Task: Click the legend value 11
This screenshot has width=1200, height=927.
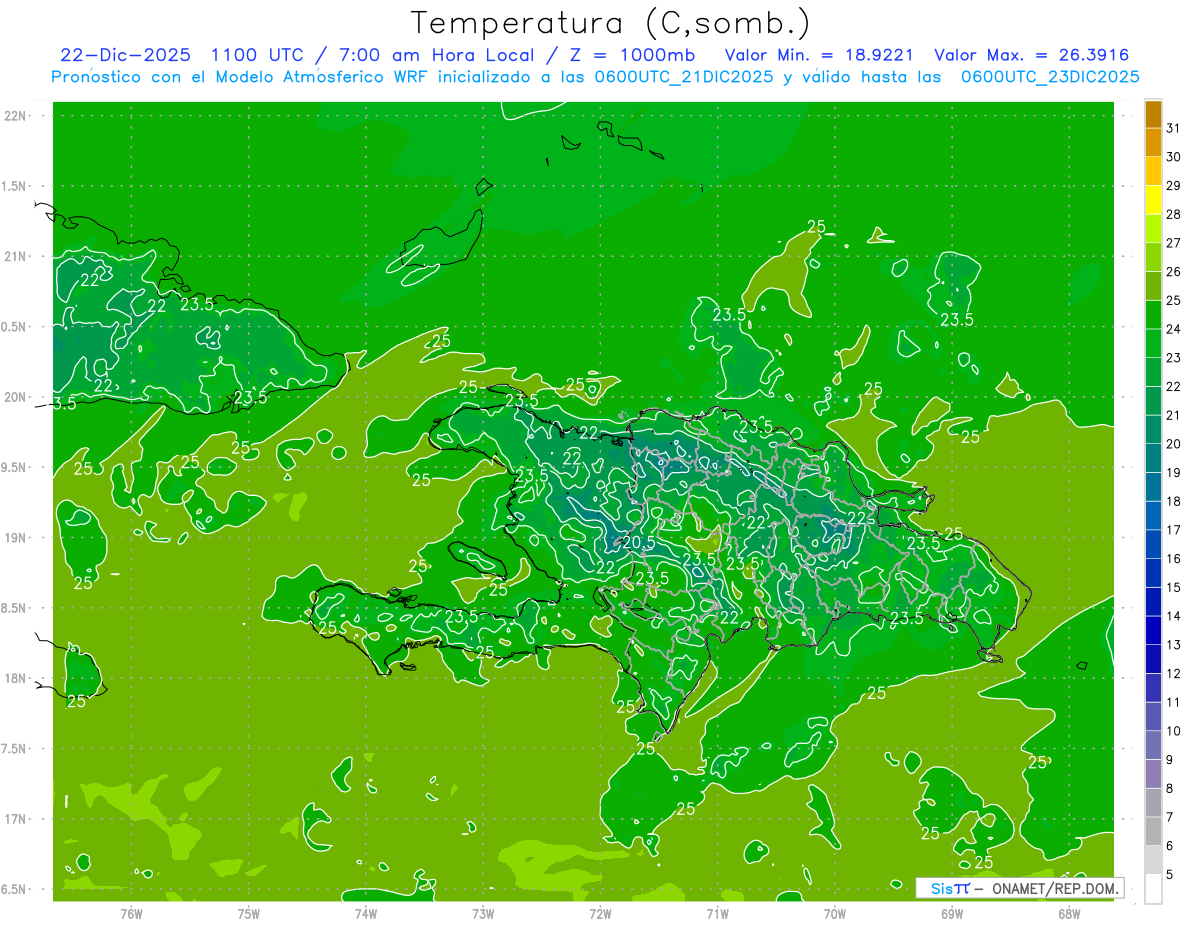Action: click(1174, 702)
